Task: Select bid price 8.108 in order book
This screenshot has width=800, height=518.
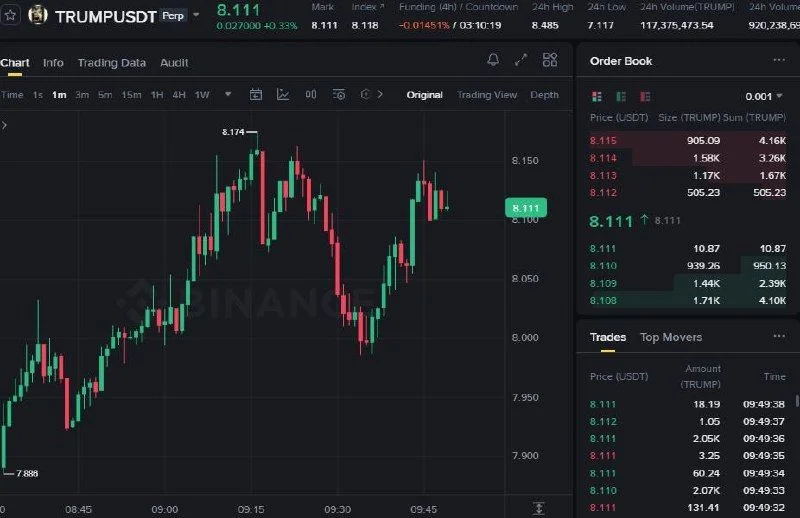Action: (603, 301)
